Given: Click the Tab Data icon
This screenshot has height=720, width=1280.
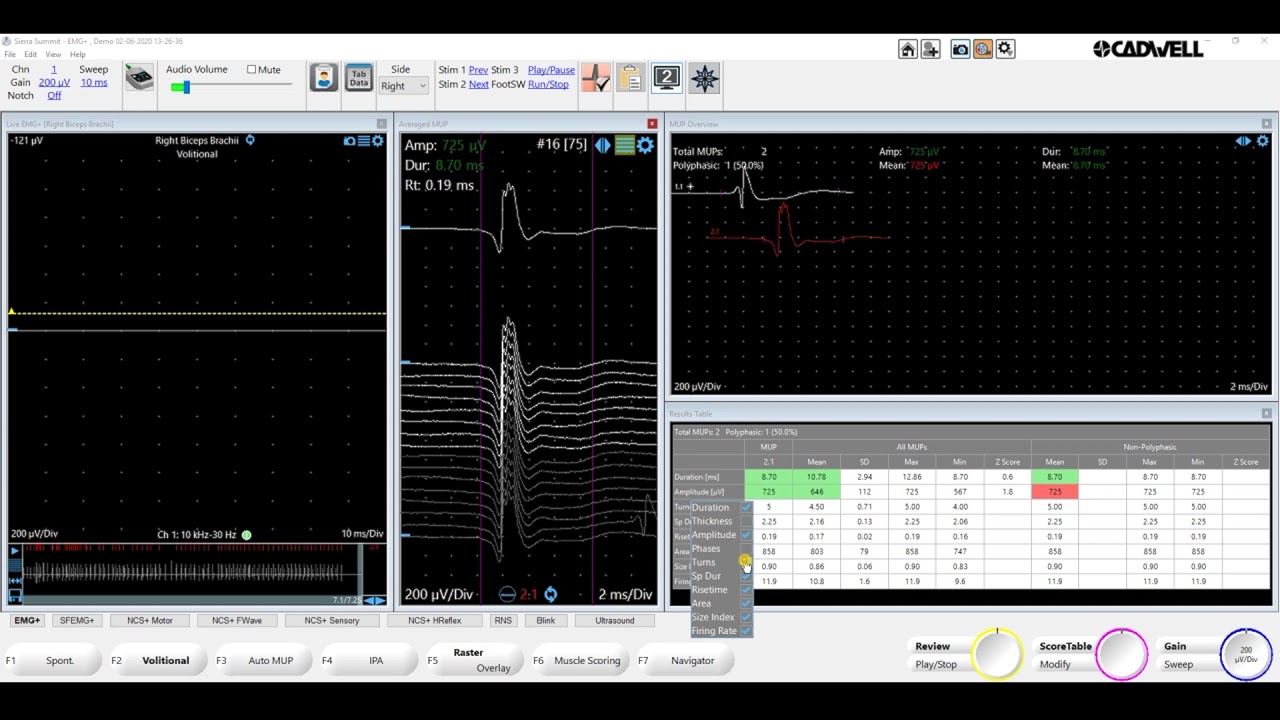Looking at the screenshot, I should pyautogui.click(x=359, y=78).
